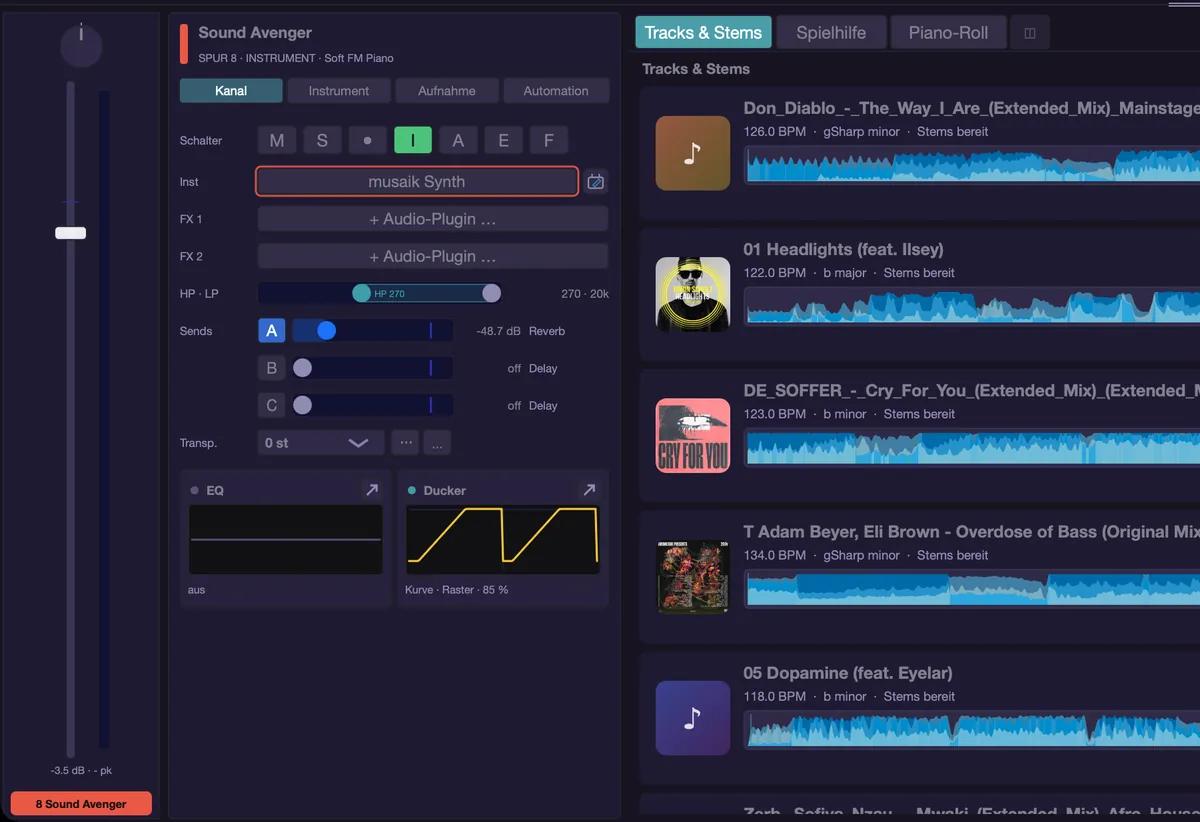Open the Transp. 0 st dropdown
Viewport: 1200px width, 822px height.
(x=320, y=443)
